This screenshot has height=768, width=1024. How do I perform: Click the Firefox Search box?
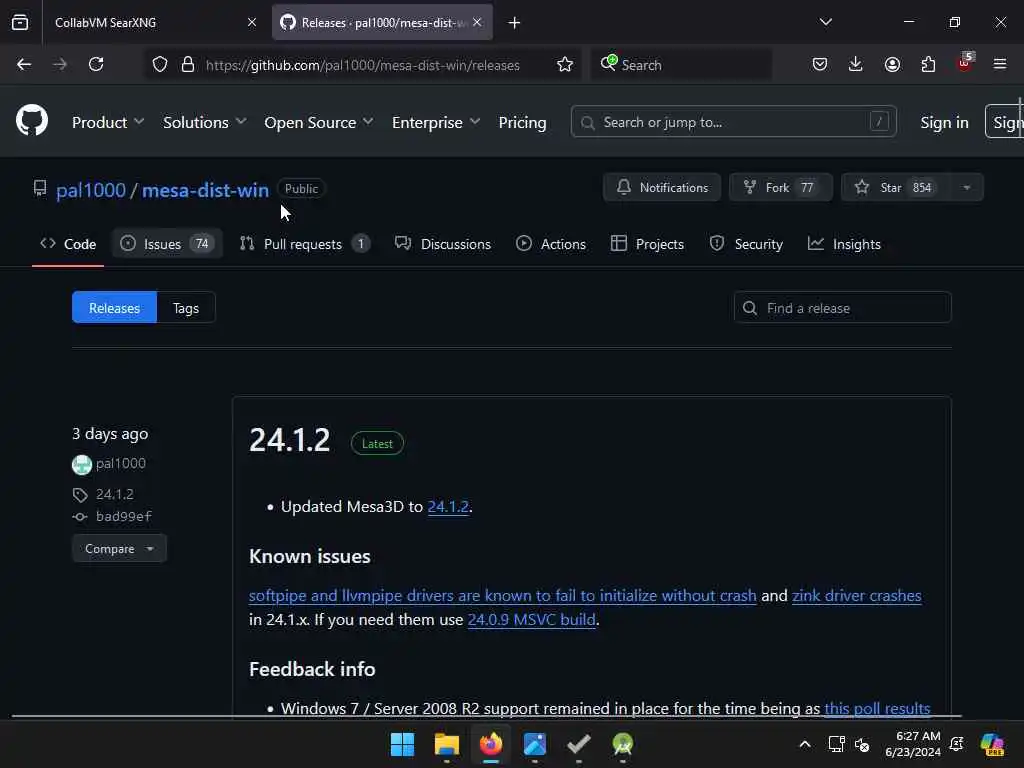[682, 65]
